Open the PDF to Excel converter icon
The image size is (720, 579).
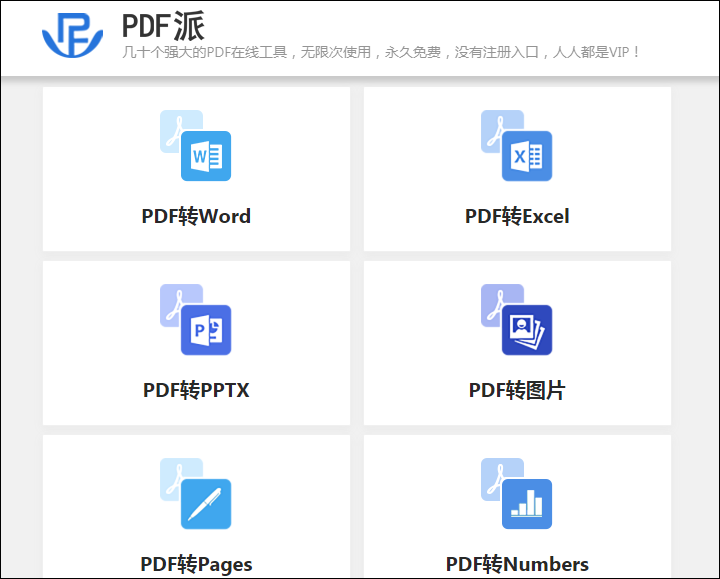pos(517,146)
